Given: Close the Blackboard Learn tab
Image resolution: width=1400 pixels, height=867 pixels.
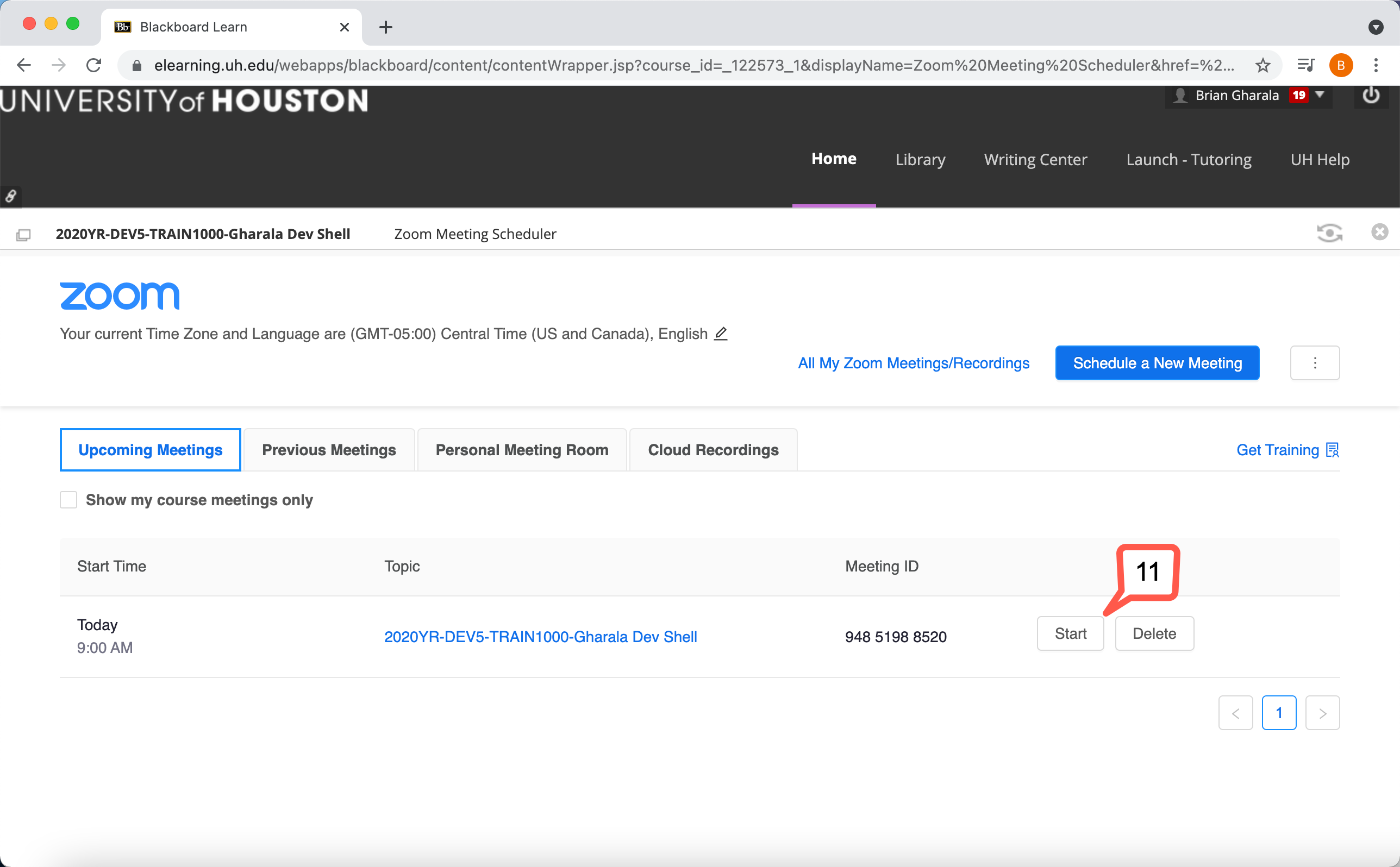Looking at the screenshot, I should (x=344, y=27).
